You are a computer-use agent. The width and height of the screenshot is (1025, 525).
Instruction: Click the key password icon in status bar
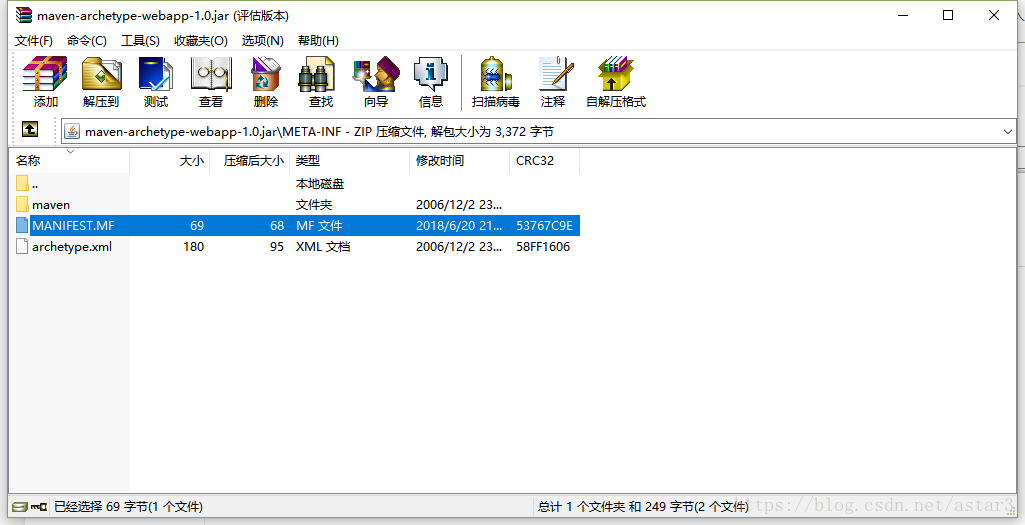[x=39, y=507]
